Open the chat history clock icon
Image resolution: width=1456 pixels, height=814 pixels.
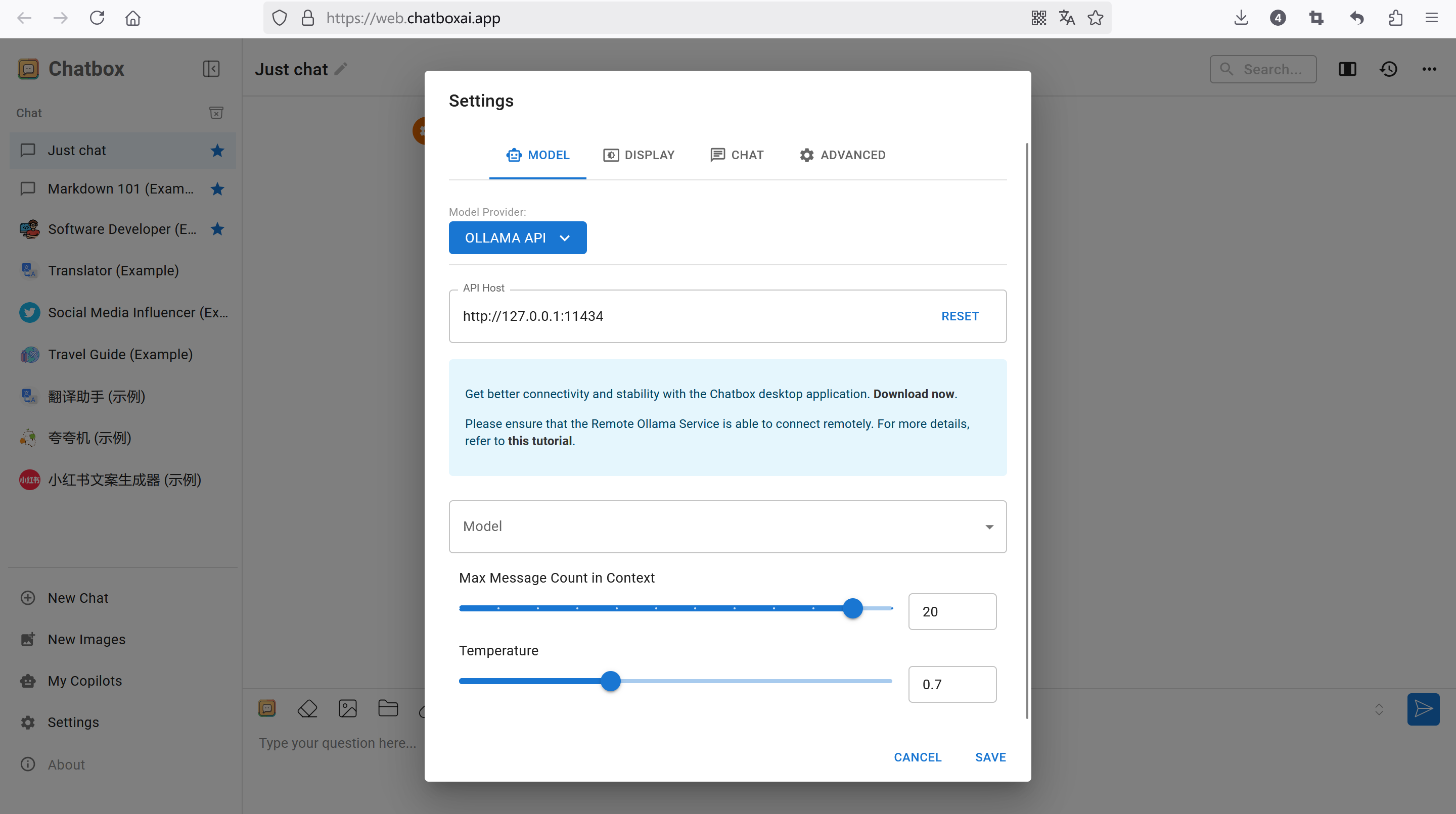tap(1388, 69)
